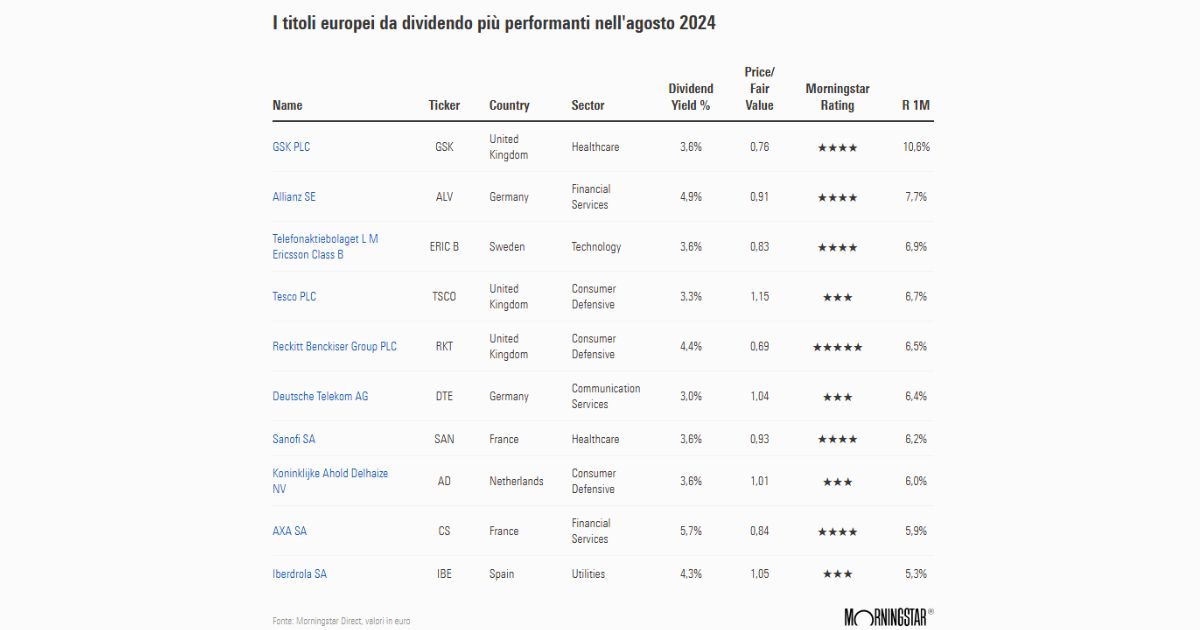Viewport: 1200px width, 630px height.
Task: Click price/fair value 0,76
Action: (760, 147)
